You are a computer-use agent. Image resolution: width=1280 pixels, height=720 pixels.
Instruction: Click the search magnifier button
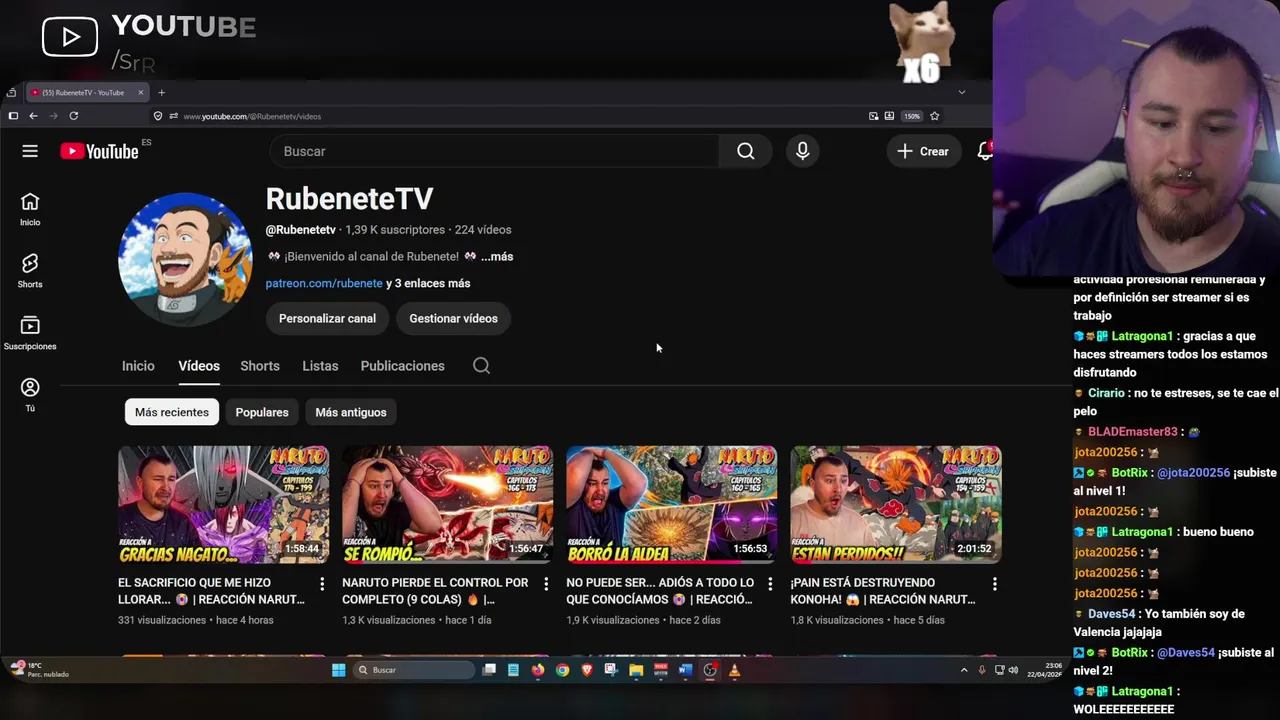coord(746,151)
